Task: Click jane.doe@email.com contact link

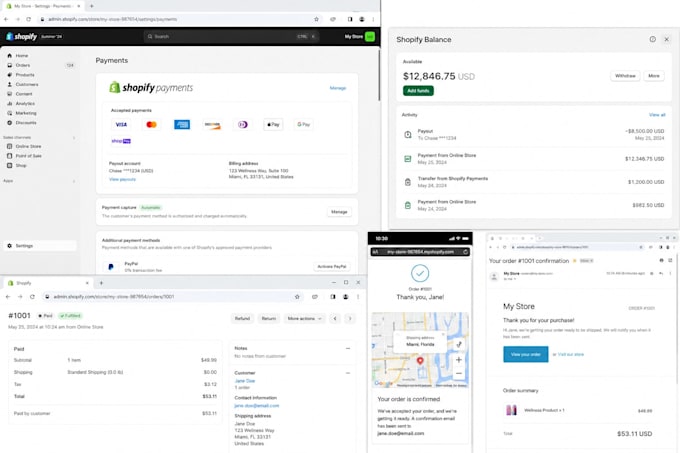Action: pyautogui.click(x=257, y=406)
